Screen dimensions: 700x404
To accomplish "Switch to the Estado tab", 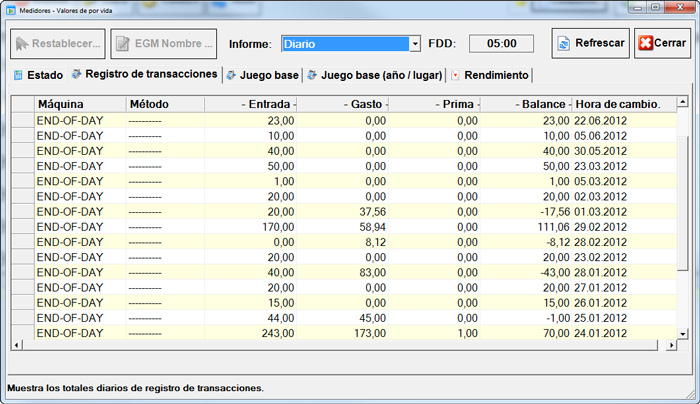I will 44,75.
